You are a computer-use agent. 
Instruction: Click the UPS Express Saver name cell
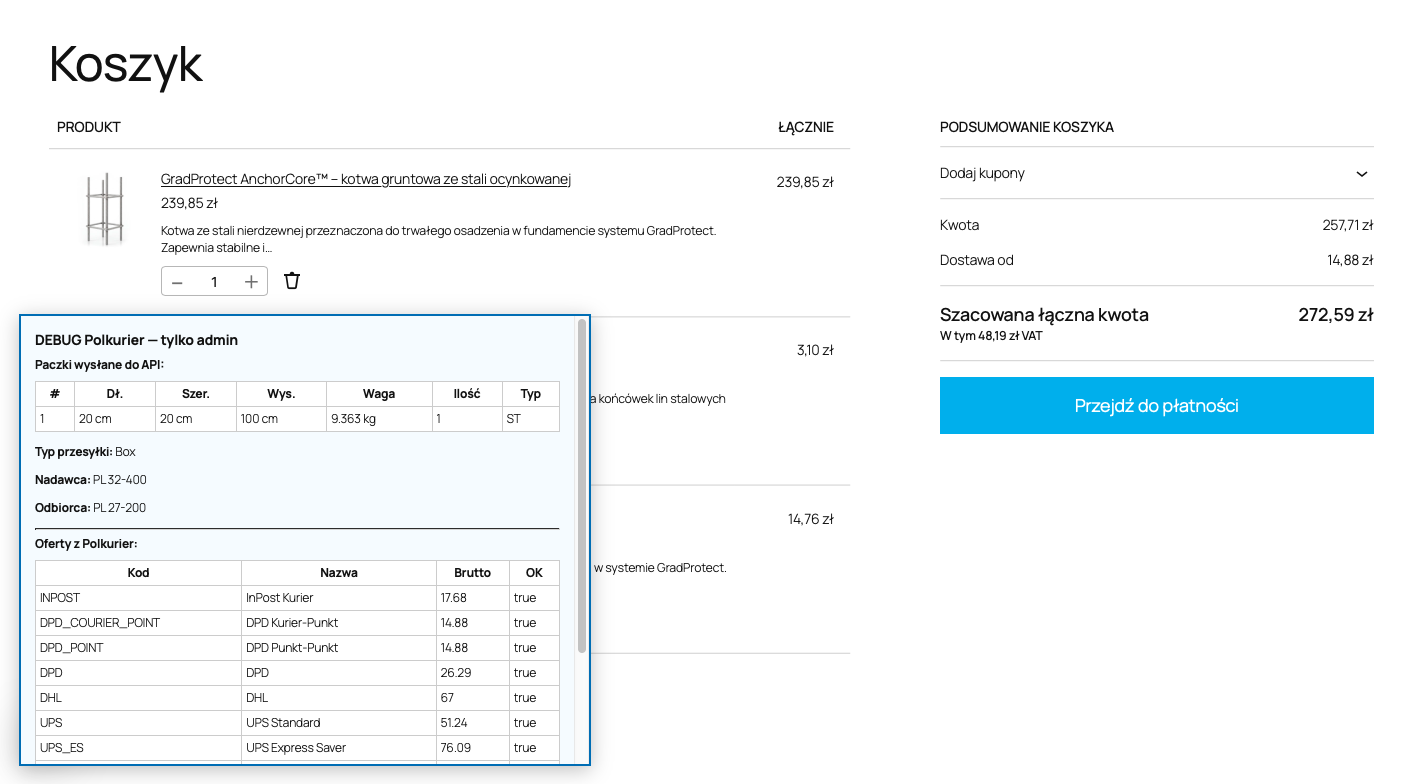339,748
